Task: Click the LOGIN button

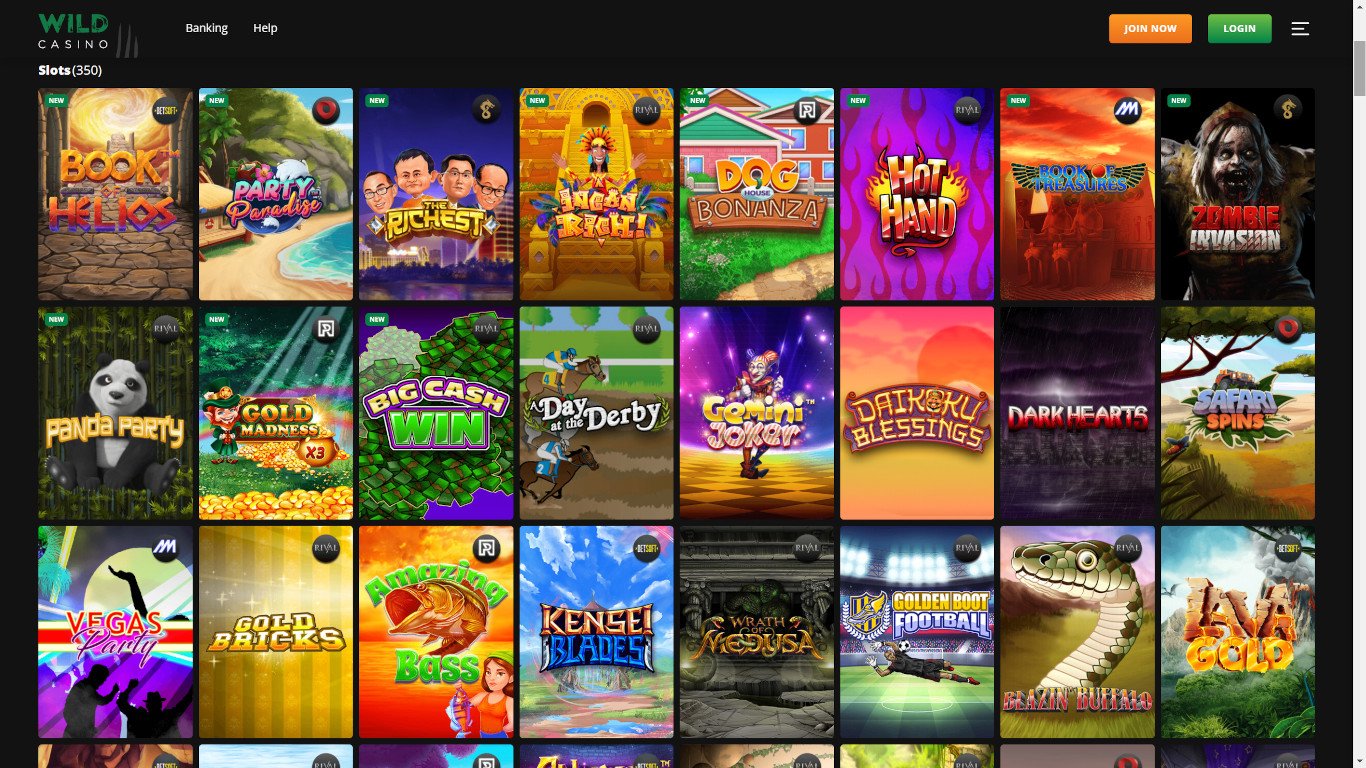Action: [1239, 29]
